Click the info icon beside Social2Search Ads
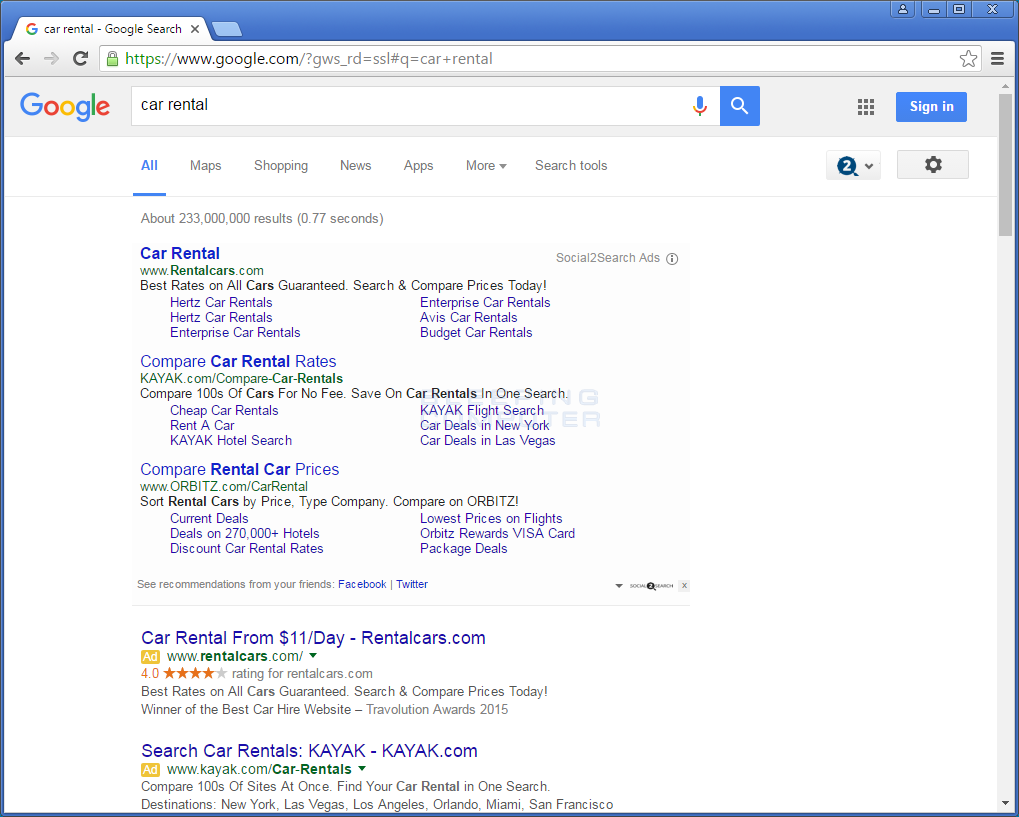The width and height of the screenshot is (1019, 817). coord(673,259)
